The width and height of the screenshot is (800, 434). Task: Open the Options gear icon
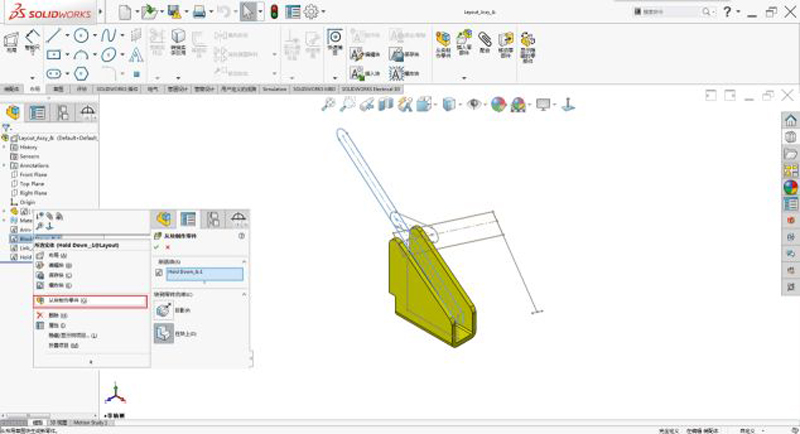(x=311, y=12)
